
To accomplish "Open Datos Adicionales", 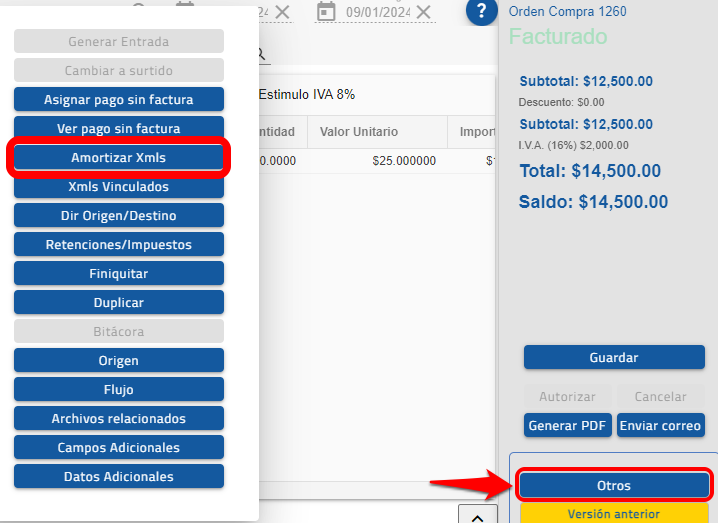I will 119,477.
